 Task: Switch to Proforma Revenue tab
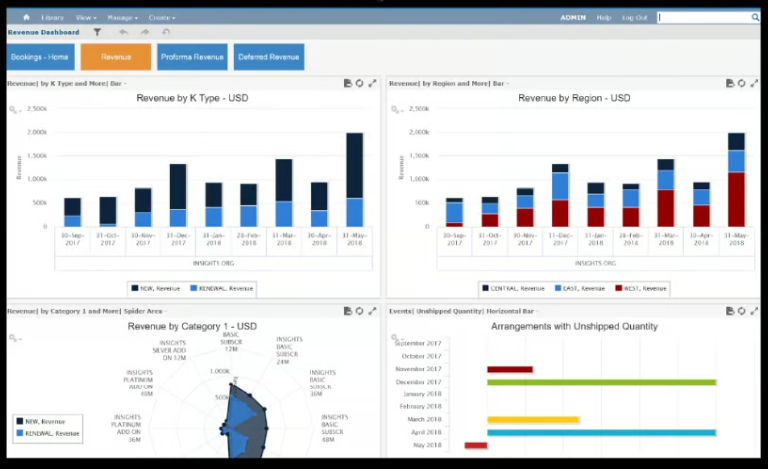tap(192, 57)
